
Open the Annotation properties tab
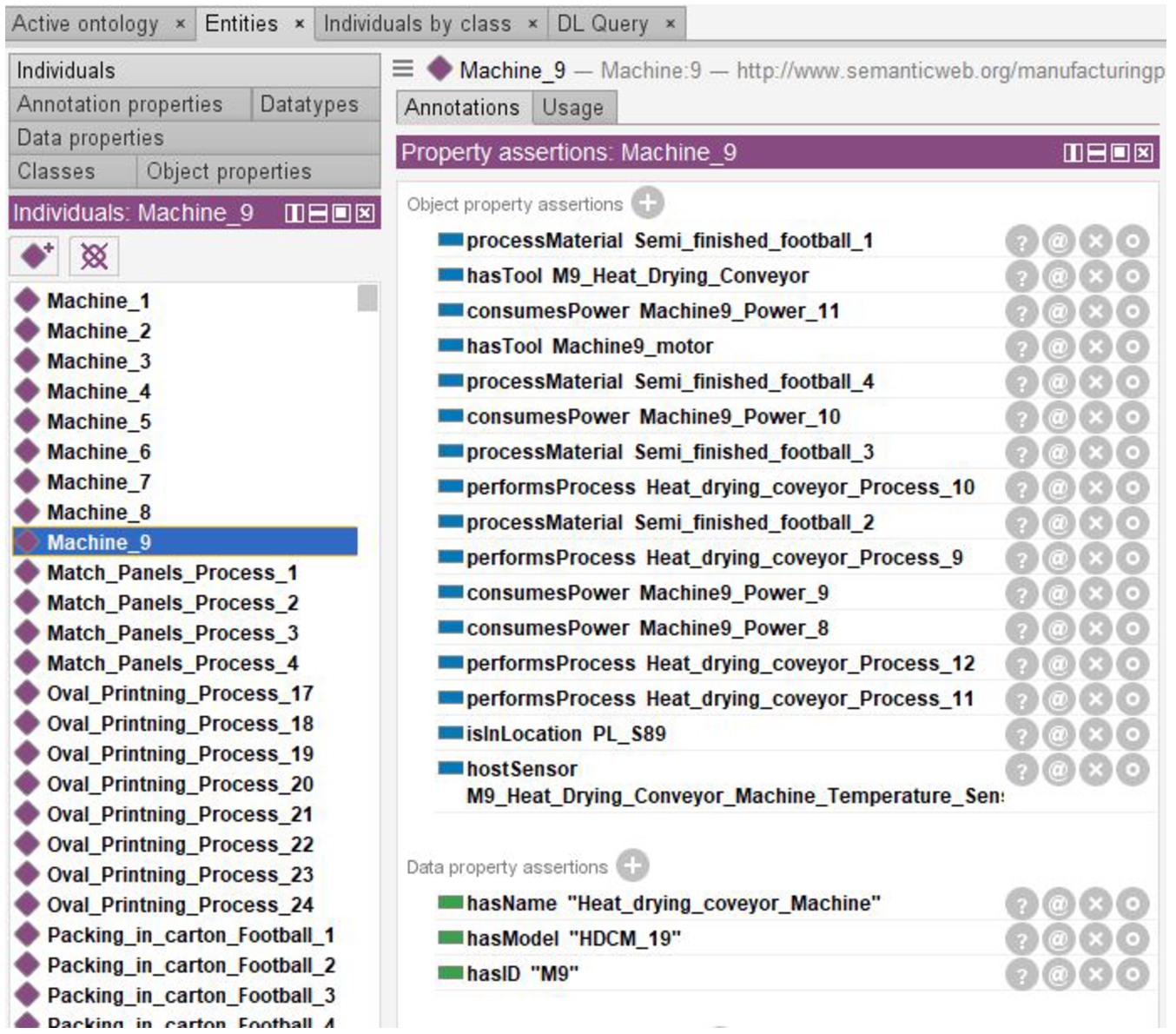(x=129, y=104)
